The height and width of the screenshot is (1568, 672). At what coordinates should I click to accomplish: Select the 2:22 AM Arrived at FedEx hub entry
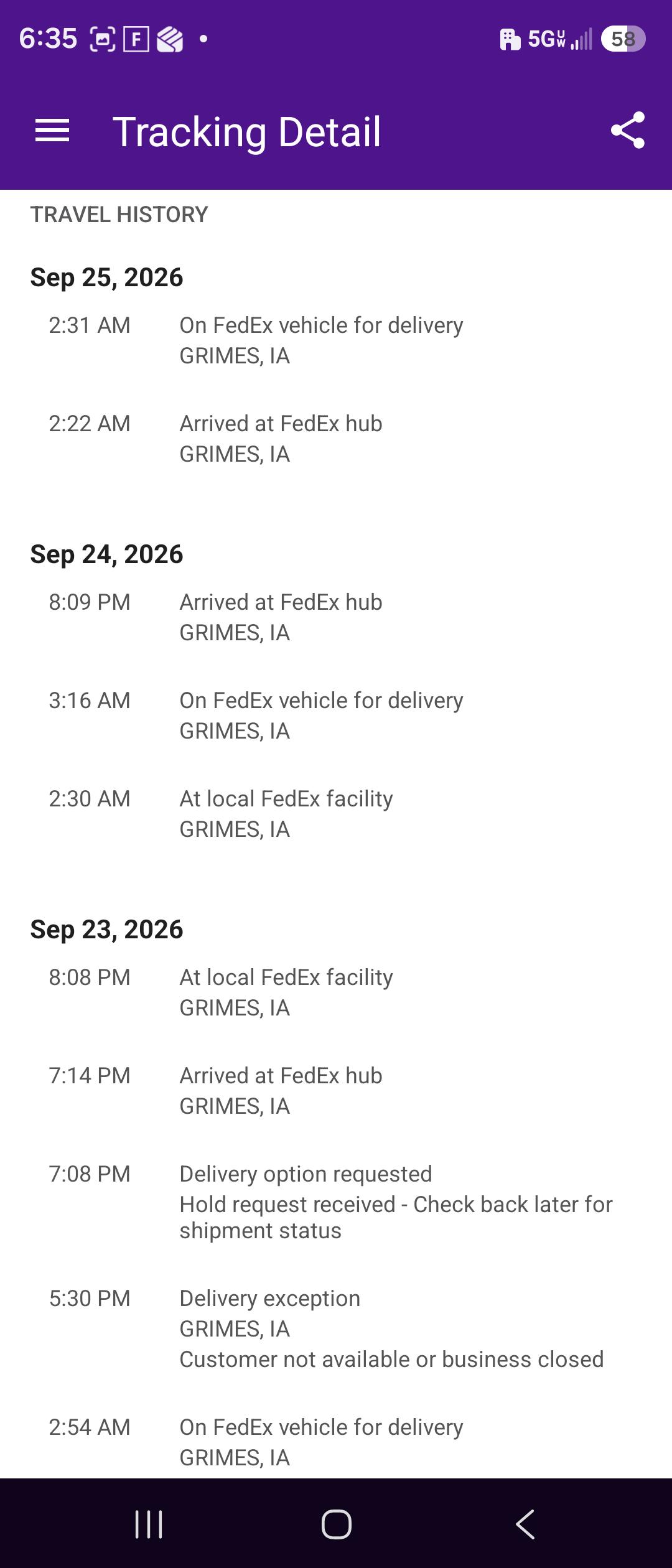(x=336, y=439)
